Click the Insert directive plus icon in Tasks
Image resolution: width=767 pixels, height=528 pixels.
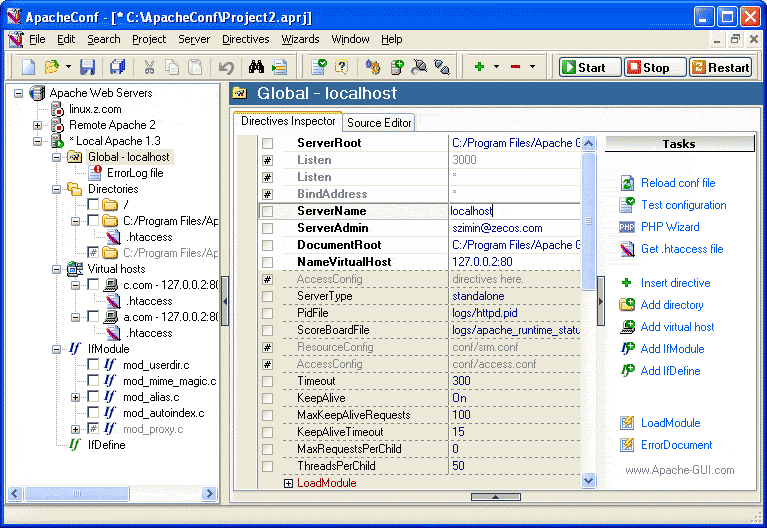(627, 283)
